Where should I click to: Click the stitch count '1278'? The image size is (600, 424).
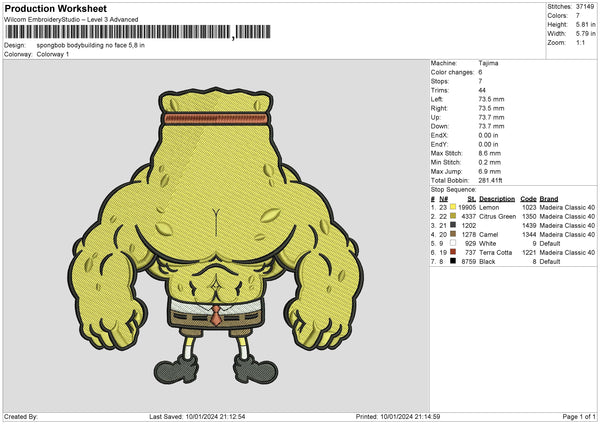(469, 235)
